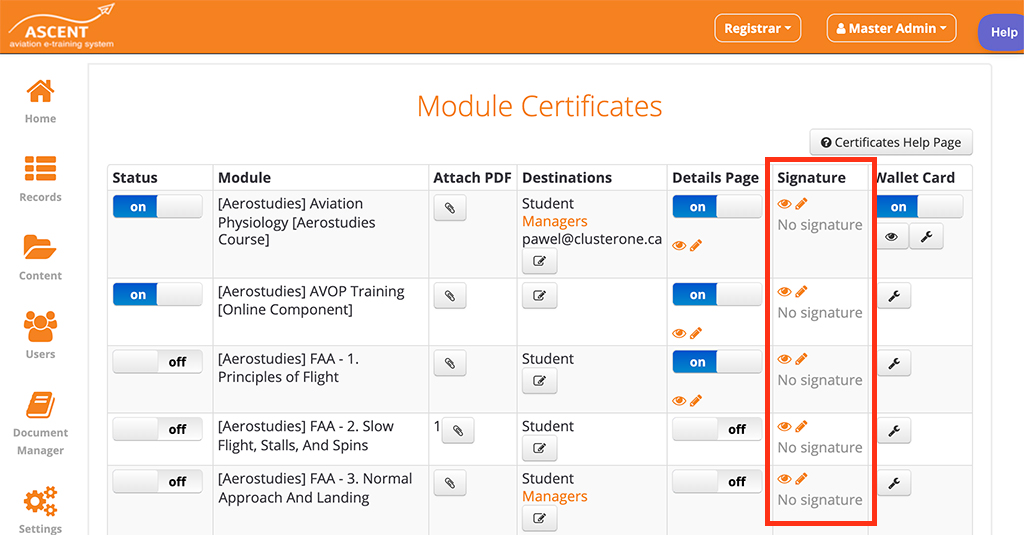Toggle Status switch for FAA 1 Principles of Flight
This screenshot has width=1024, height=535.
[157, 362]
